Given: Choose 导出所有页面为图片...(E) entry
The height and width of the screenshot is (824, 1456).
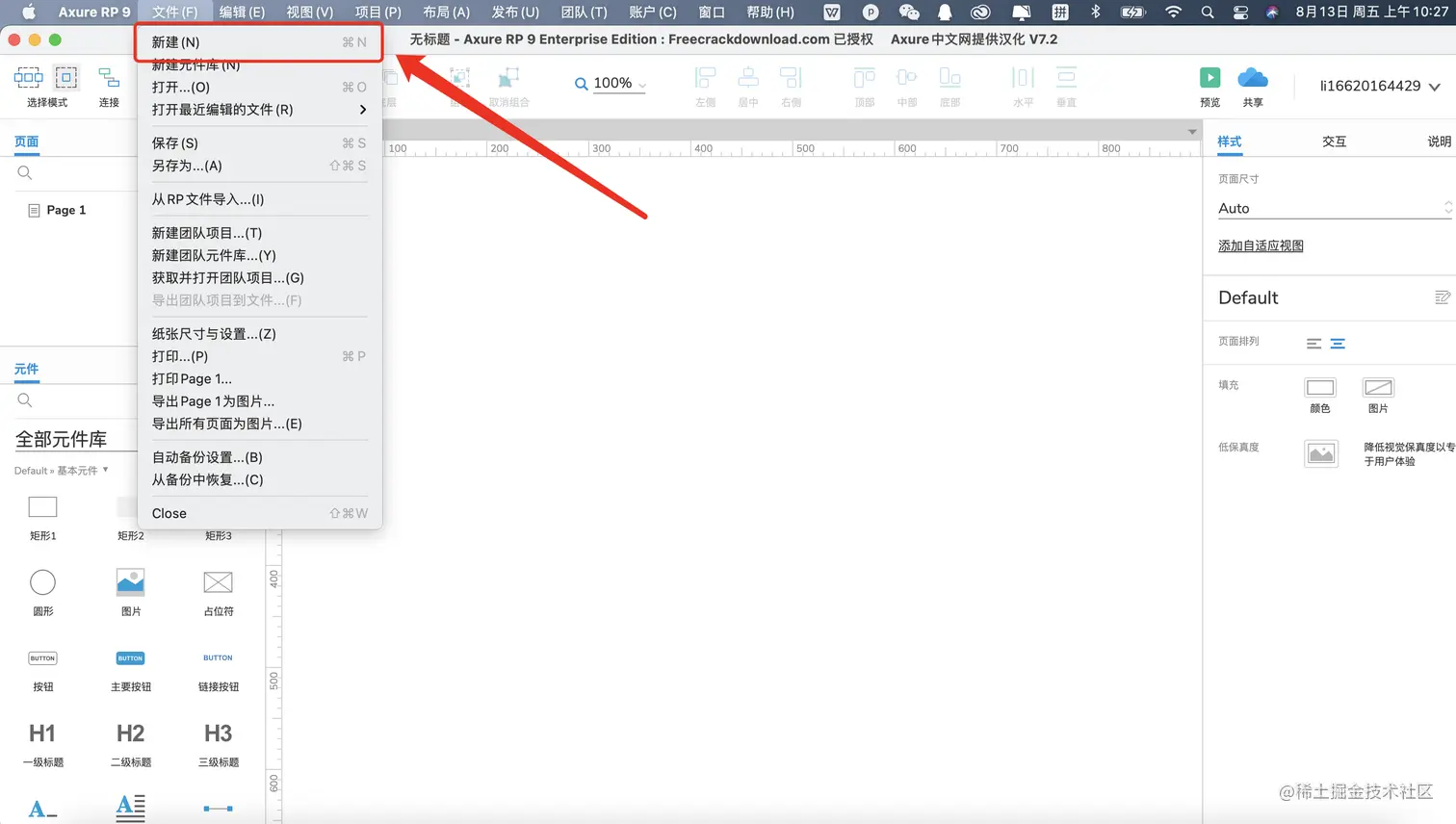Looking at the screenshot, I should [x=259, y=424].
